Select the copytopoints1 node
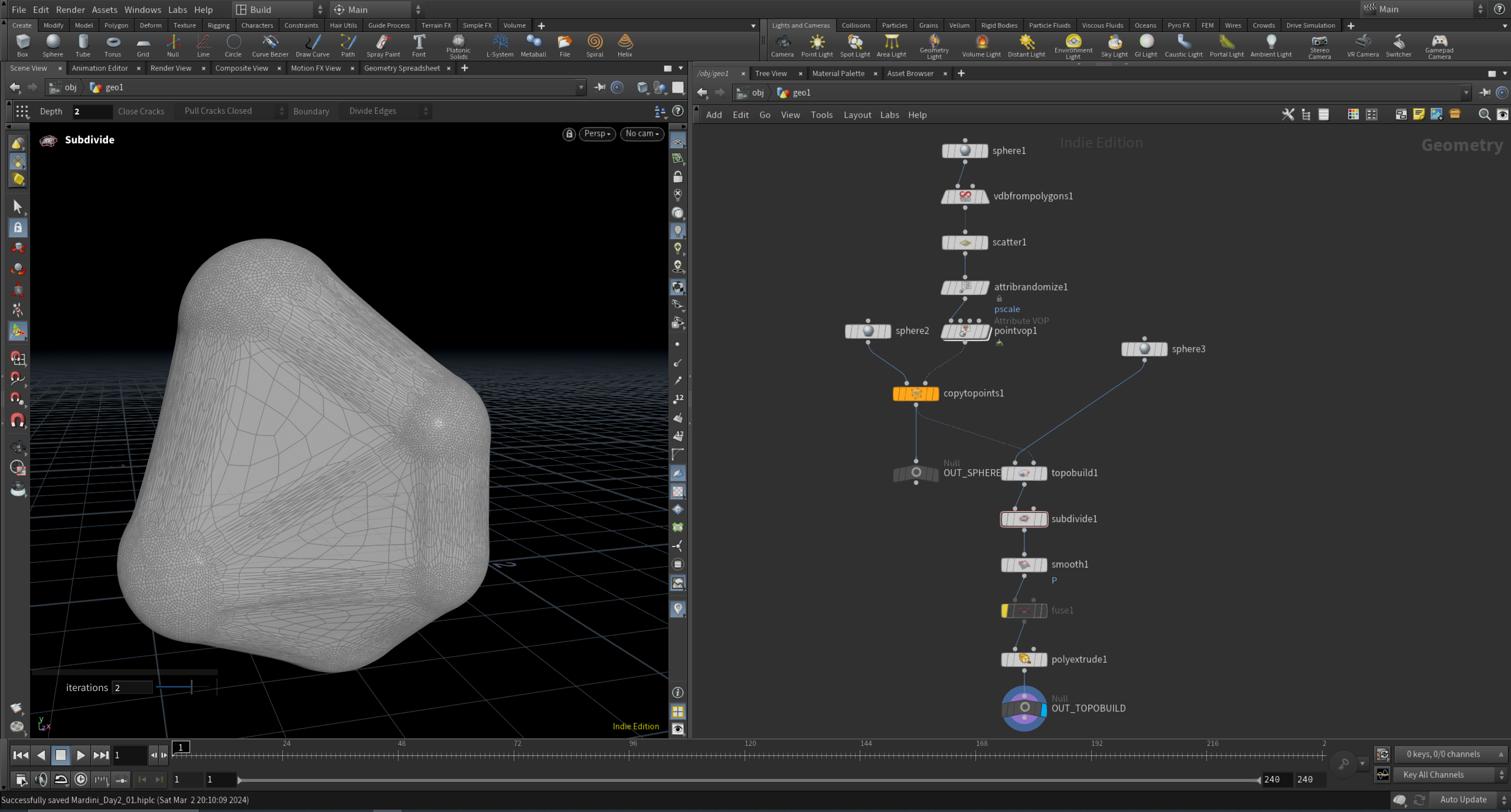Viewport: 1511px width, 812px height. pos(916,394)
